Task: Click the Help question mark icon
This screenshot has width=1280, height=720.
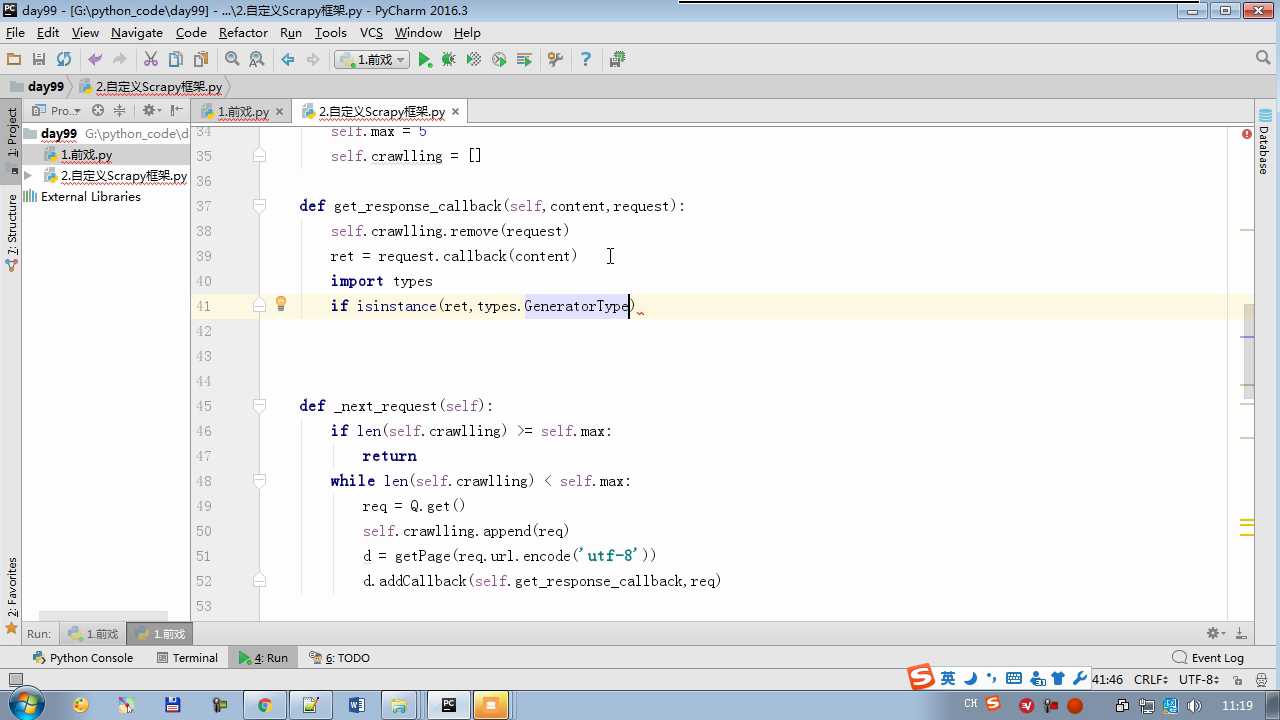Action: (x=586, y=60)
